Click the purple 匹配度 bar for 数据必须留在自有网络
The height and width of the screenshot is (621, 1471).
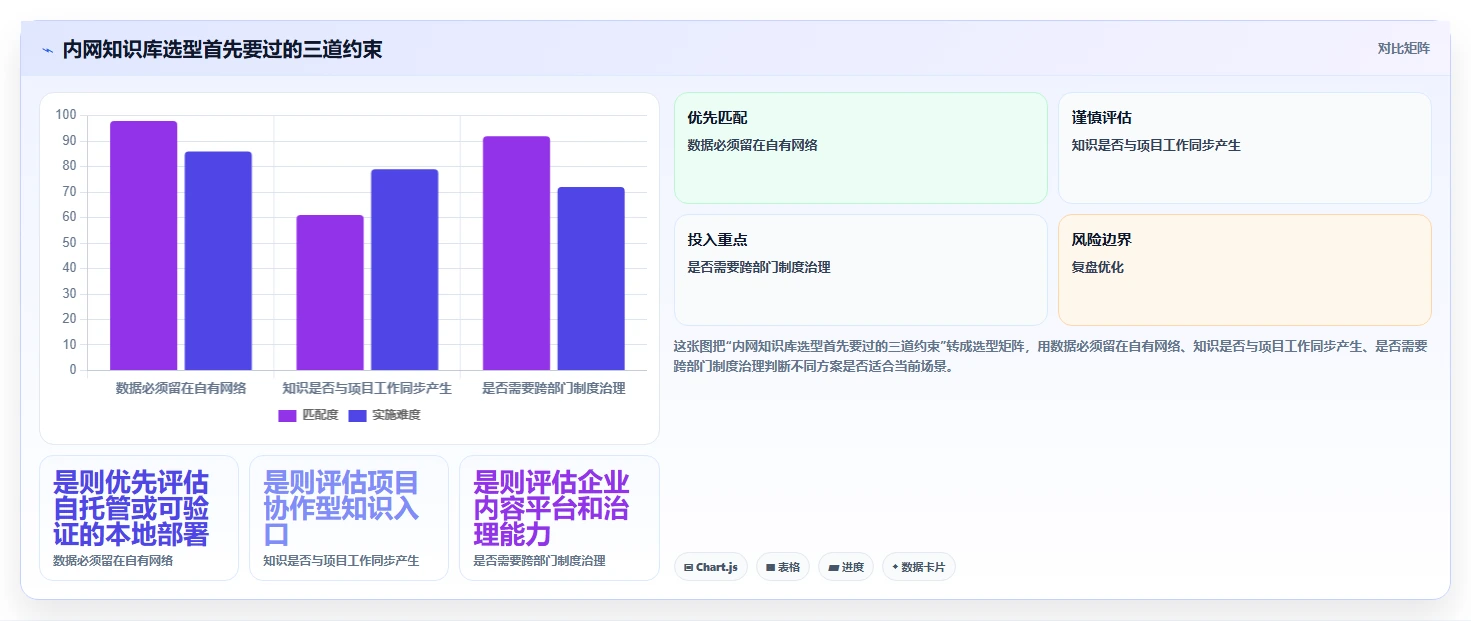tap(144, 246)
